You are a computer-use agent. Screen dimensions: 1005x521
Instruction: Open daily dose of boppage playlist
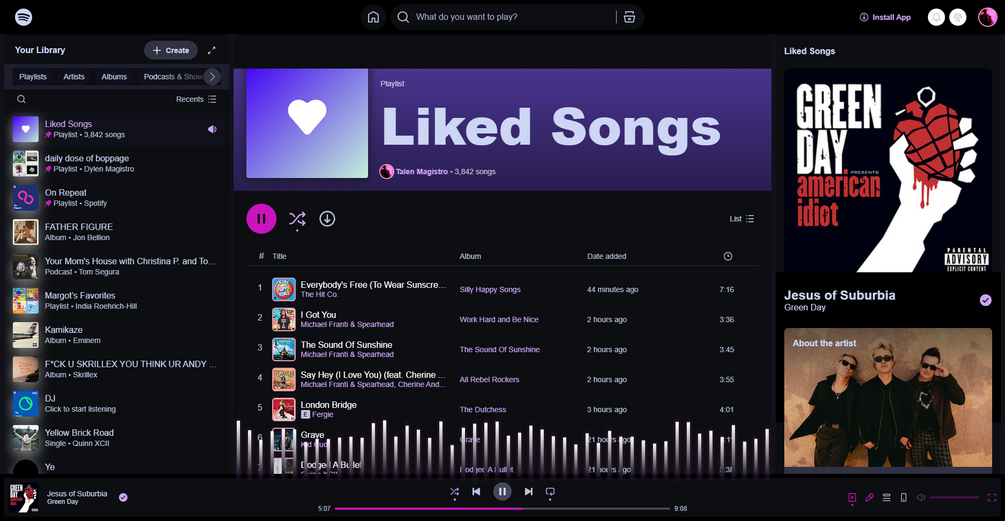[117, 163]
